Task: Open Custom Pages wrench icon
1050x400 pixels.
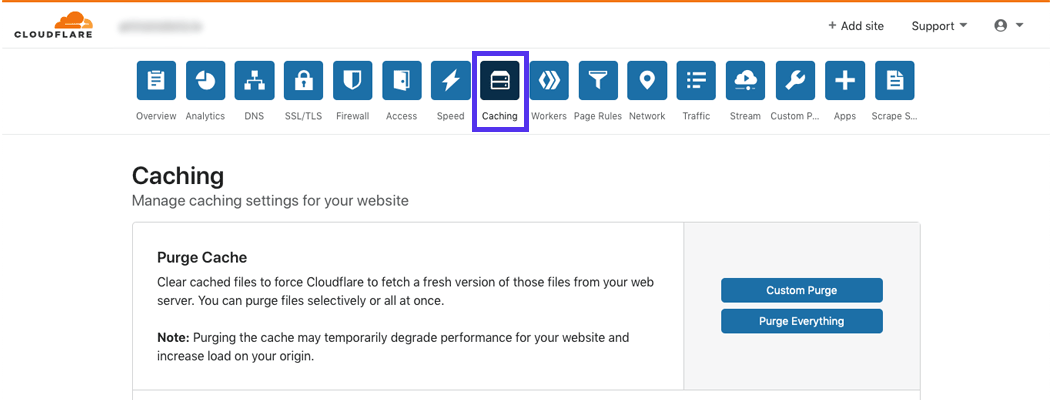Action: pyautogui.click(x=795, y=81)
